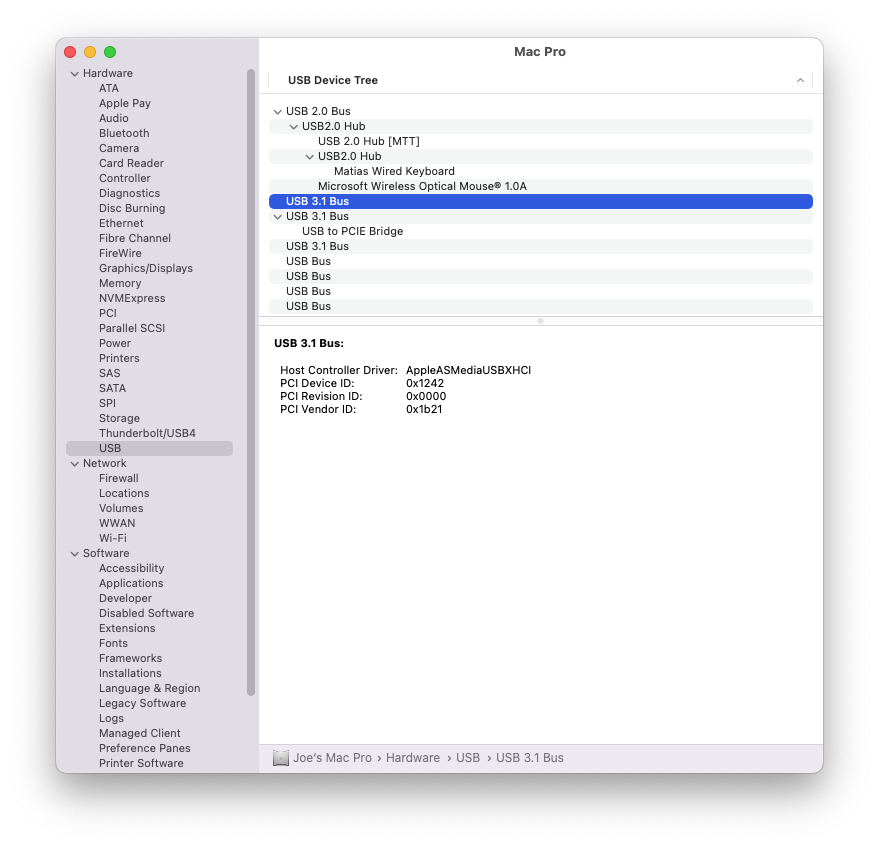879x847 pixels.
Task: Collapse the USB Device Tree header chevron
Action: pos(800,80)
